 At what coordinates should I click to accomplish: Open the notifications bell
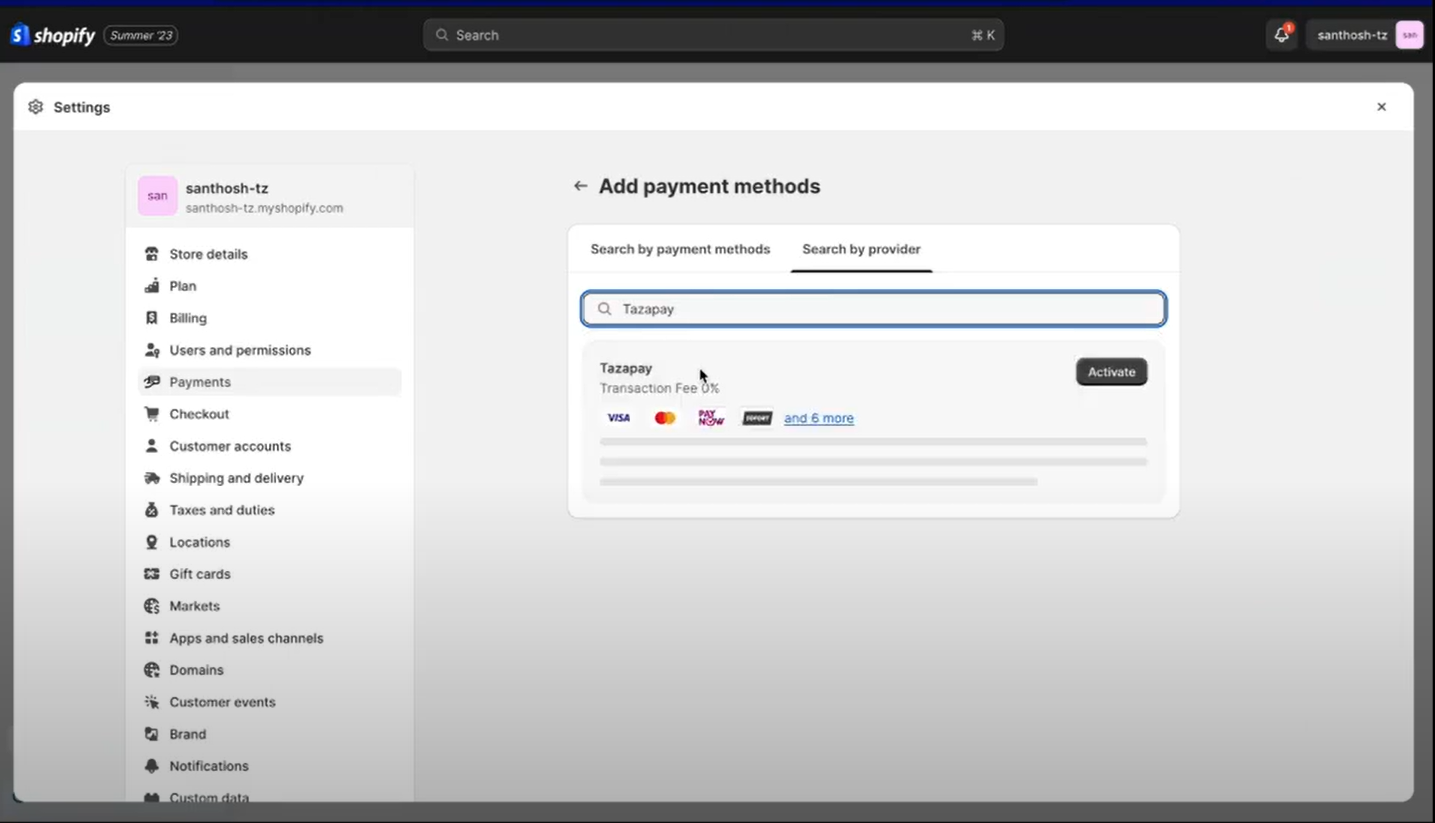(x=1282, y=35)
